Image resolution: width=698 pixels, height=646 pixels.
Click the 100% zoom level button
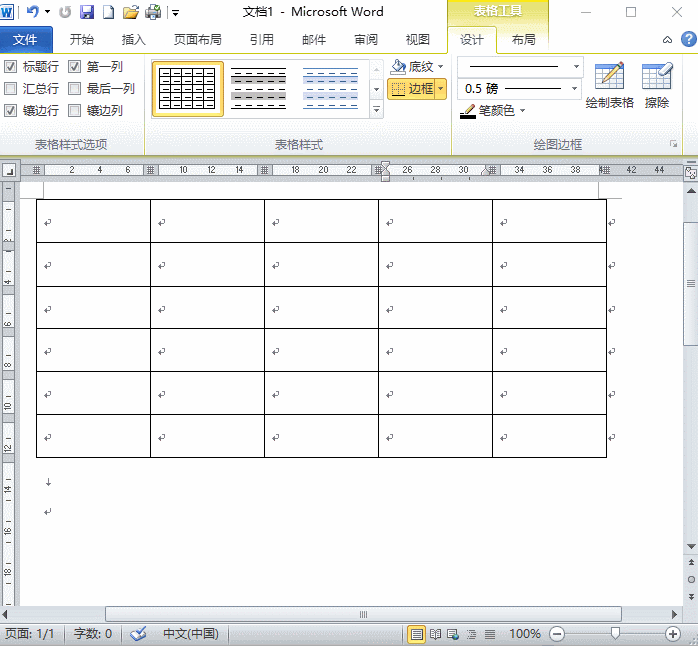click(x=524, y=634)
